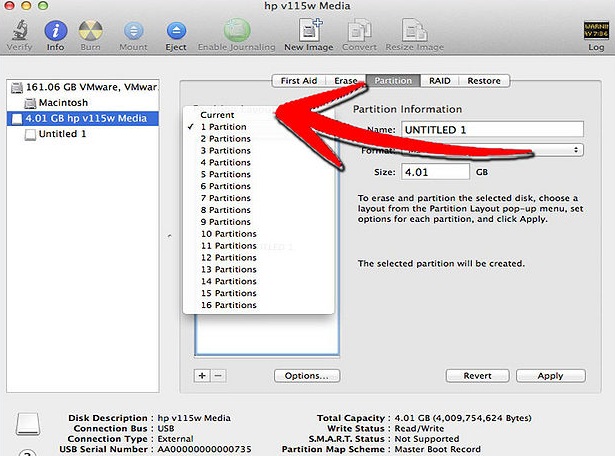Open partition Options
Image resolution: width=615 pixels, height=456 pixels.
(307, 376)
